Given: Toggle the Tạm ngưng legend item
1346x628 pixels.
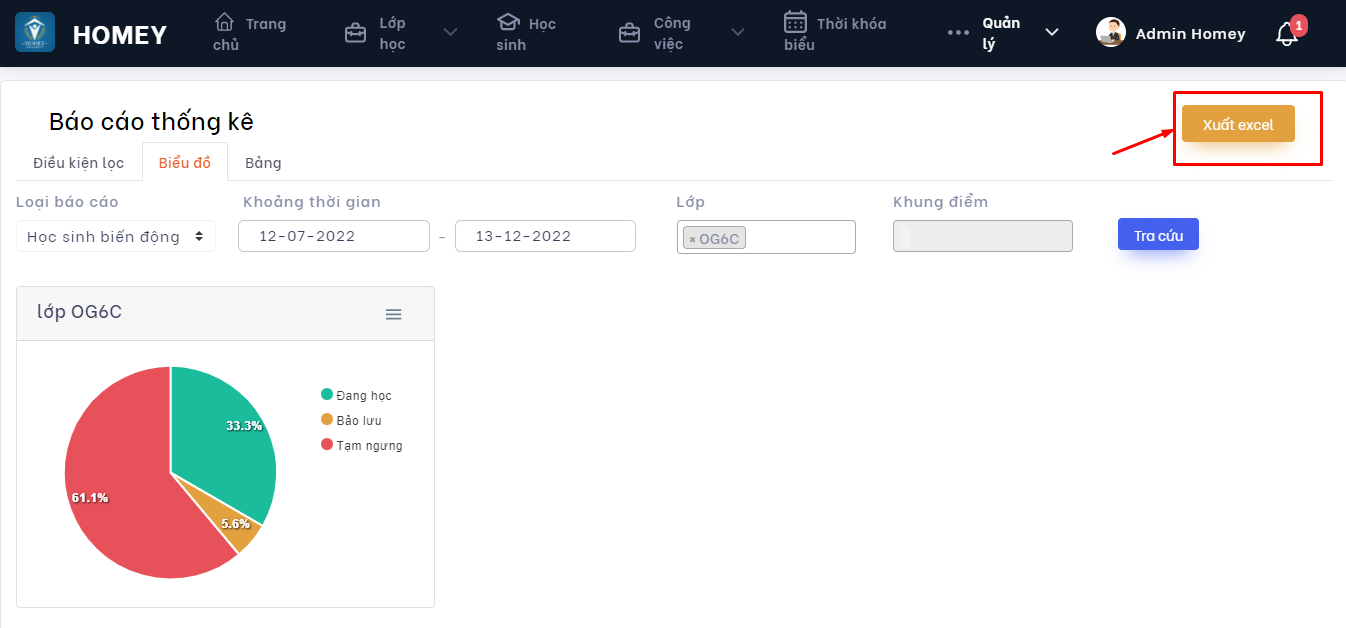Looking at the screenshot, I should (361, 446).
